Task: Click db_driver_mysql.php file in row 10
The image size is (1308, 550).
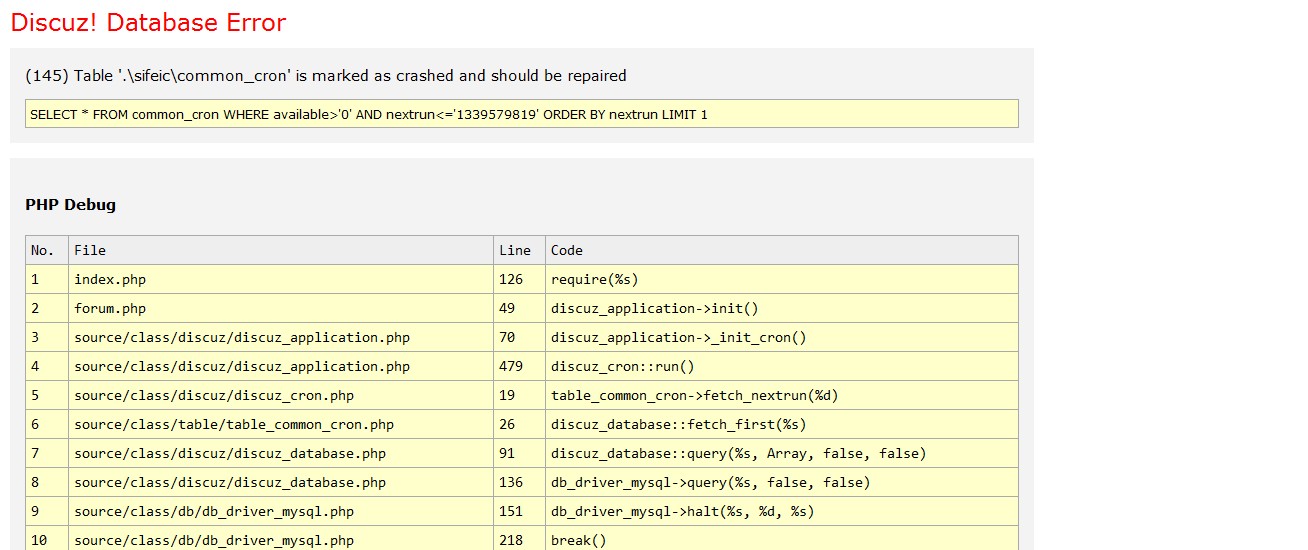Action: click(281, 539)
